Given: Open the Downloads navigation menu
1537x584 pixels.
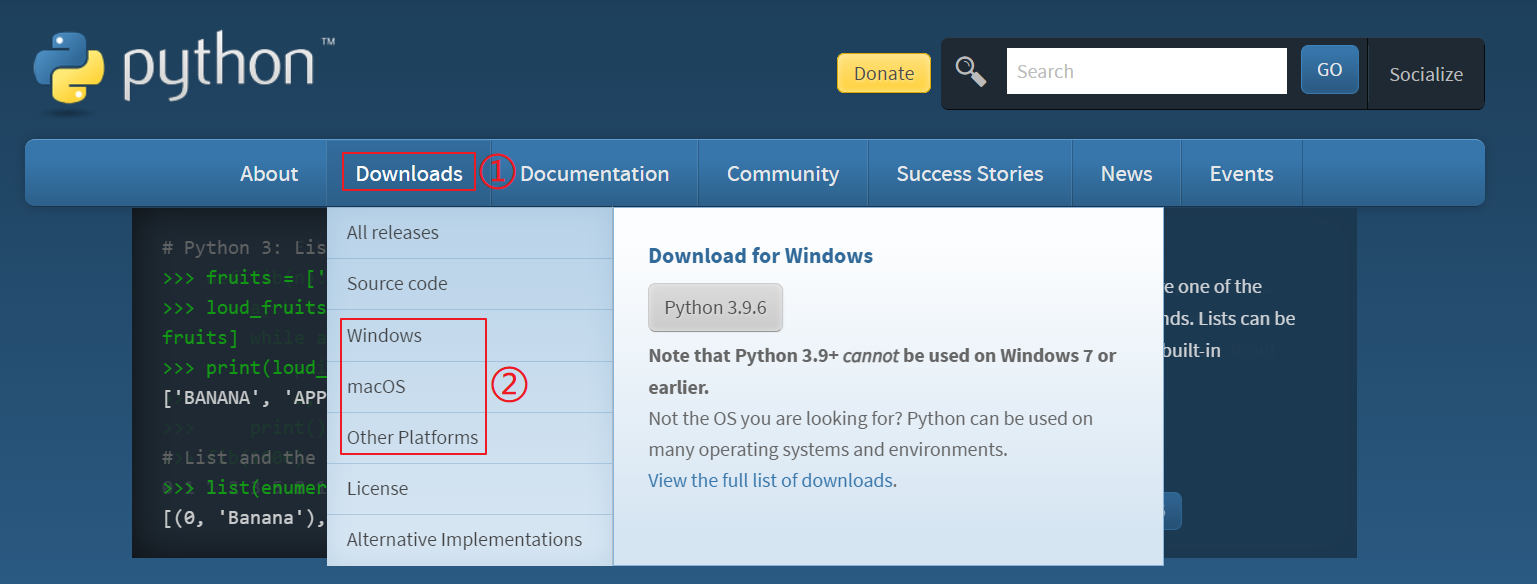Looking at the screenshot, I should tap(409, 174).
